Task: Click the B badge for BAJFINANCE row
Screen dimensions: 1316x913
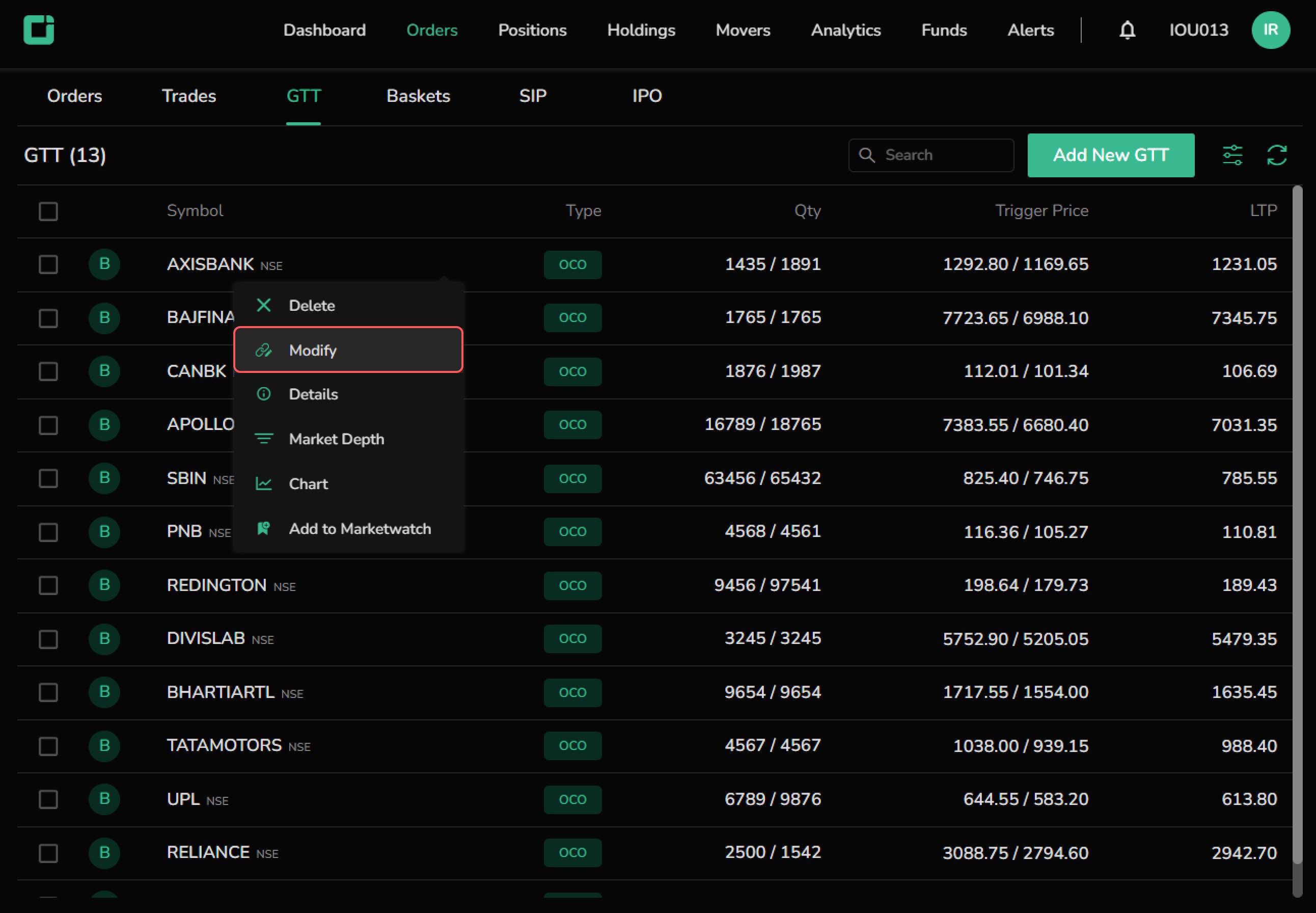Action: tap(104, 317)
